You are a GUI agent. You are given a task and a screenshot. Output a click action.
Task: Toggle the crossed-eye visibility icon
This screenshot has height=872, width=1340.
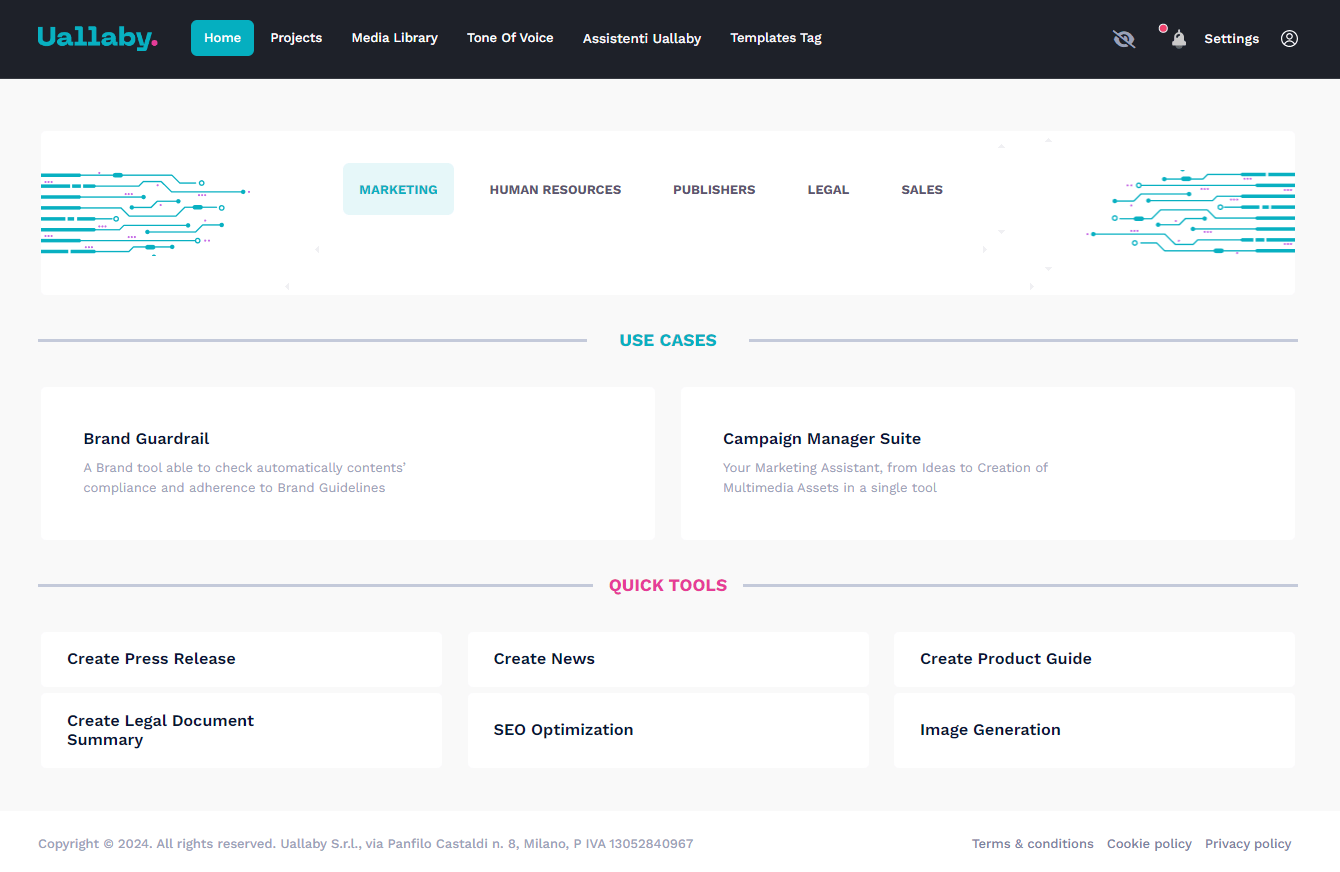tap(1124, 39)
